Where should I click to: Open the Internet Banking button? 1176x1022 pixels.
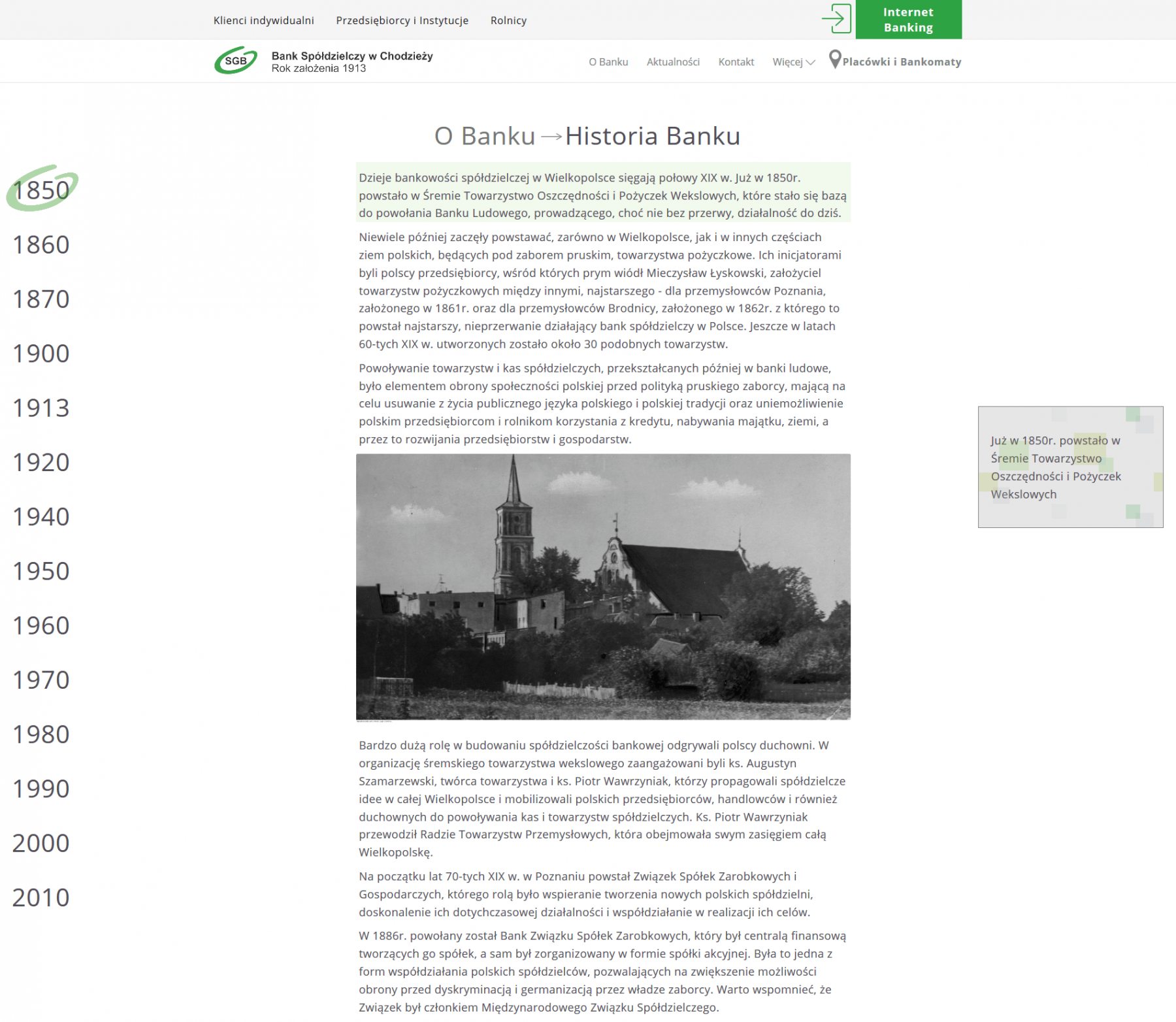[907, 20]
